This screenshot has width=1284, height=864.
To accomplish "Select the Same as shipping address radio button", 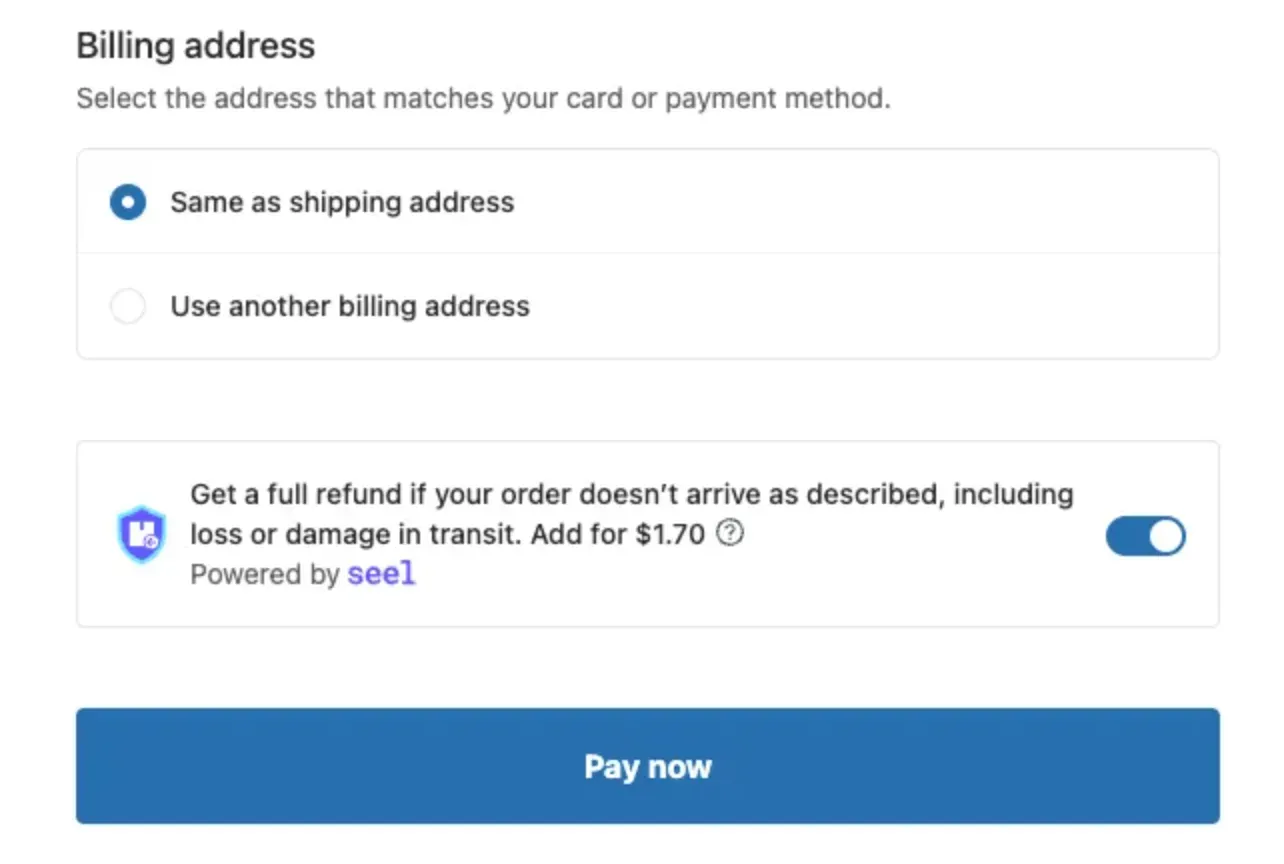I will click(x=128, y=203).
